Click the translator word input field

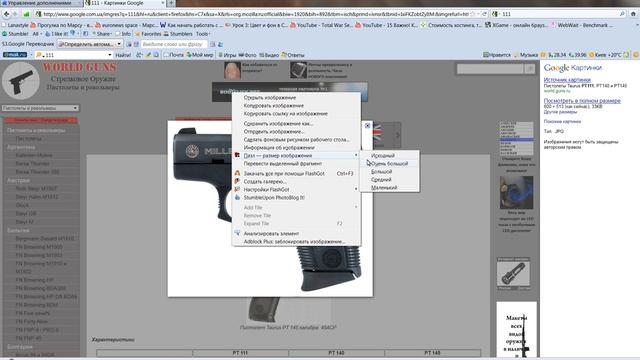(x=173, y=44)
